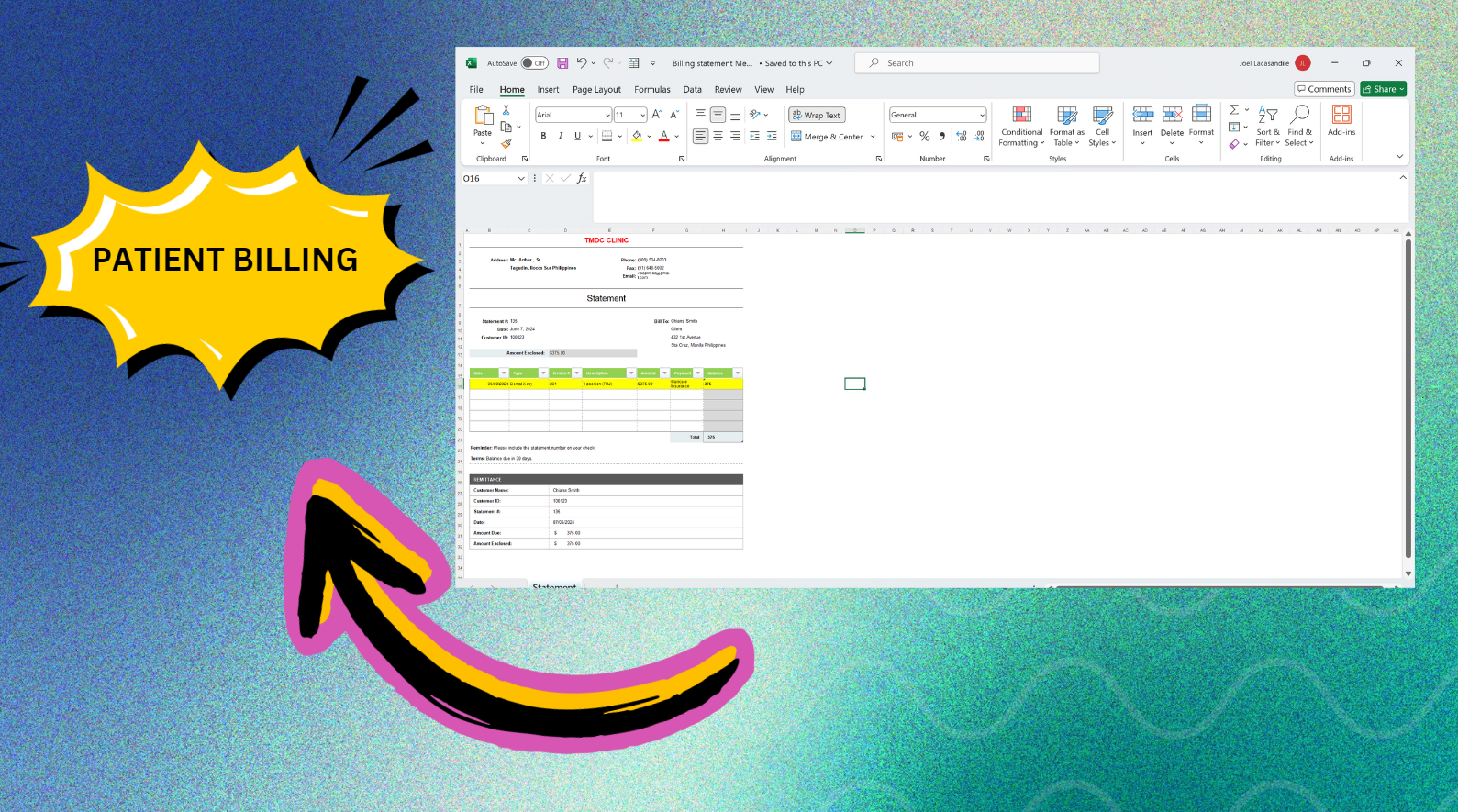Toggle the AutoSave switch

535,63
